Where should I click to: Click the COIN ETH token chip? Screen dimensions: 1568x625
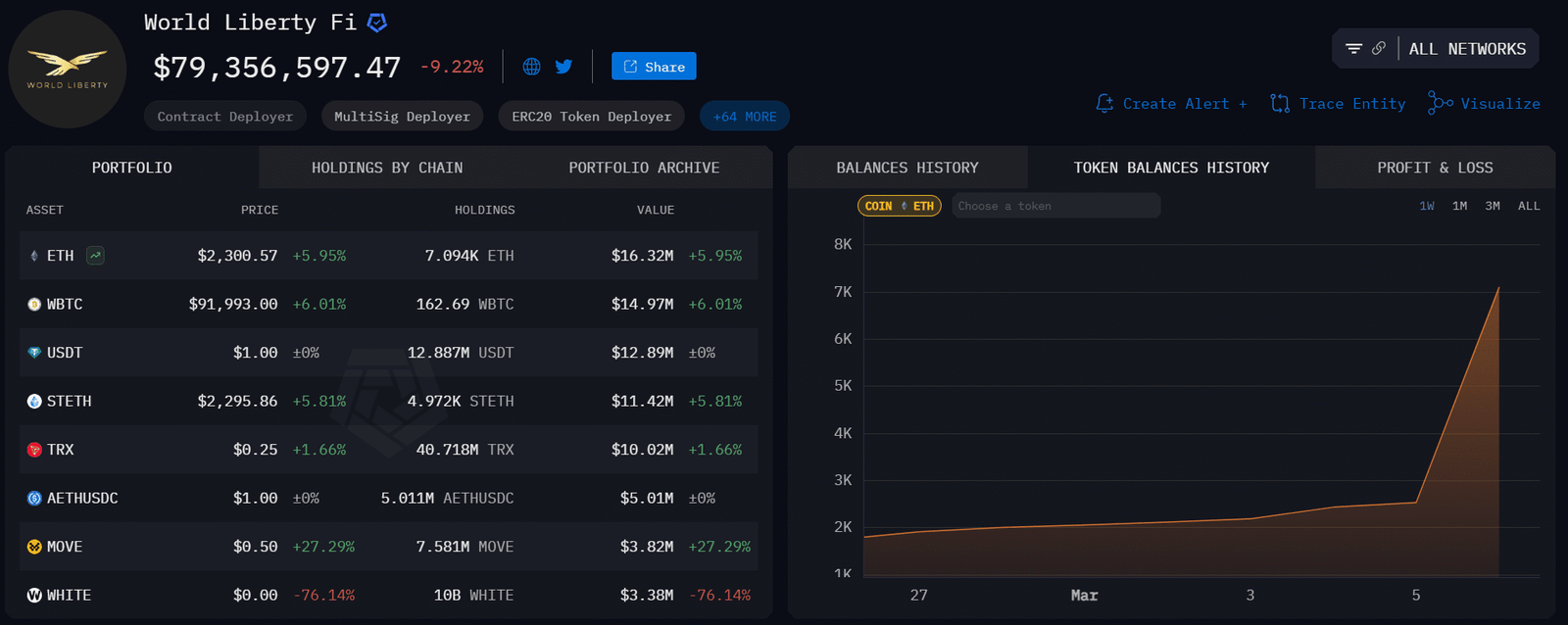899,206
